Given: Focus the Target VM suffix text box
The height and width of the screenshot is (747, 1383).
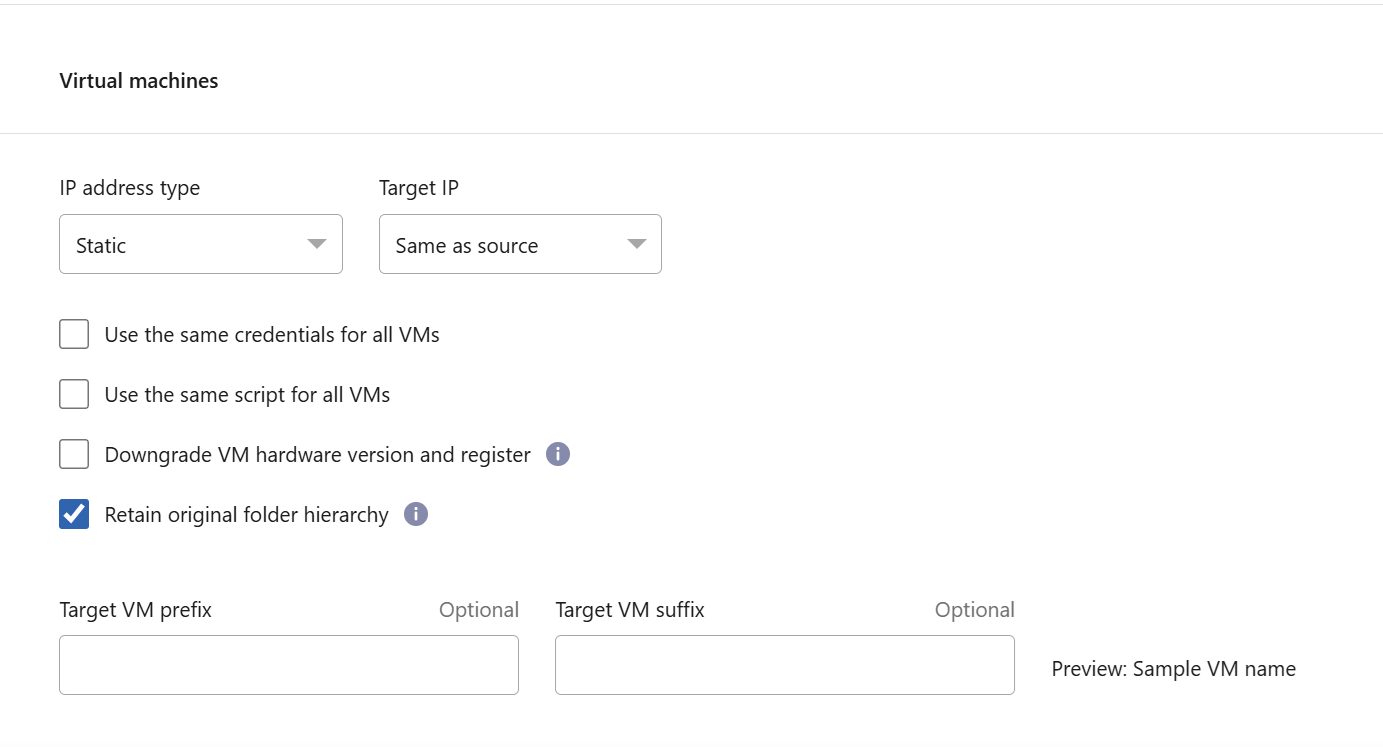Looking at the screenshot, I should click(784, 665).
